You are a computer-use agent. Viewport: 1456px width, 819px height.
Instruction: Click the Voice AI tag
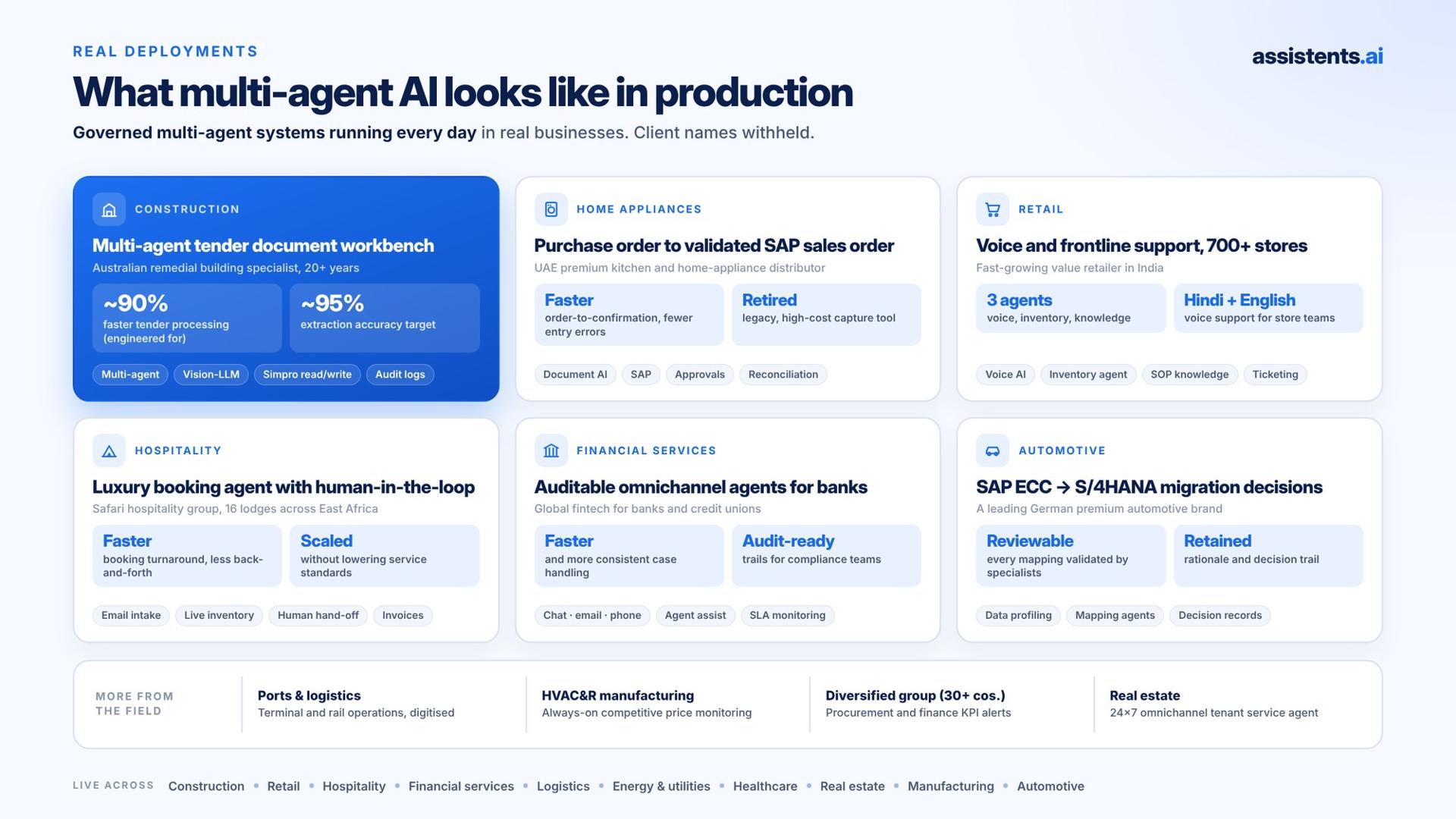[x=1006, y=375]
